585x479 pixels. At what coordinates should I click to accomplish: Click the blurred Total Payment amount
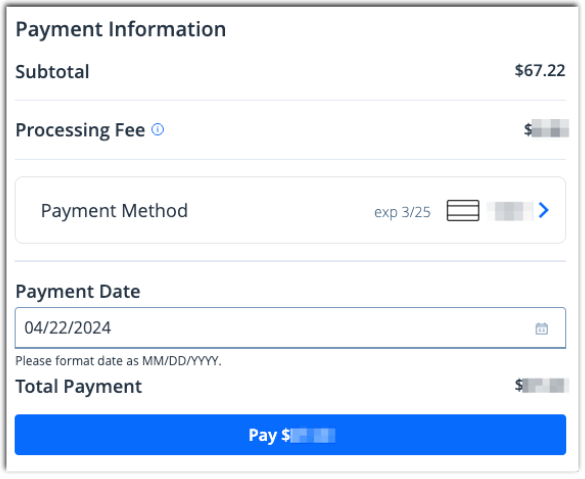pos(542,385)
